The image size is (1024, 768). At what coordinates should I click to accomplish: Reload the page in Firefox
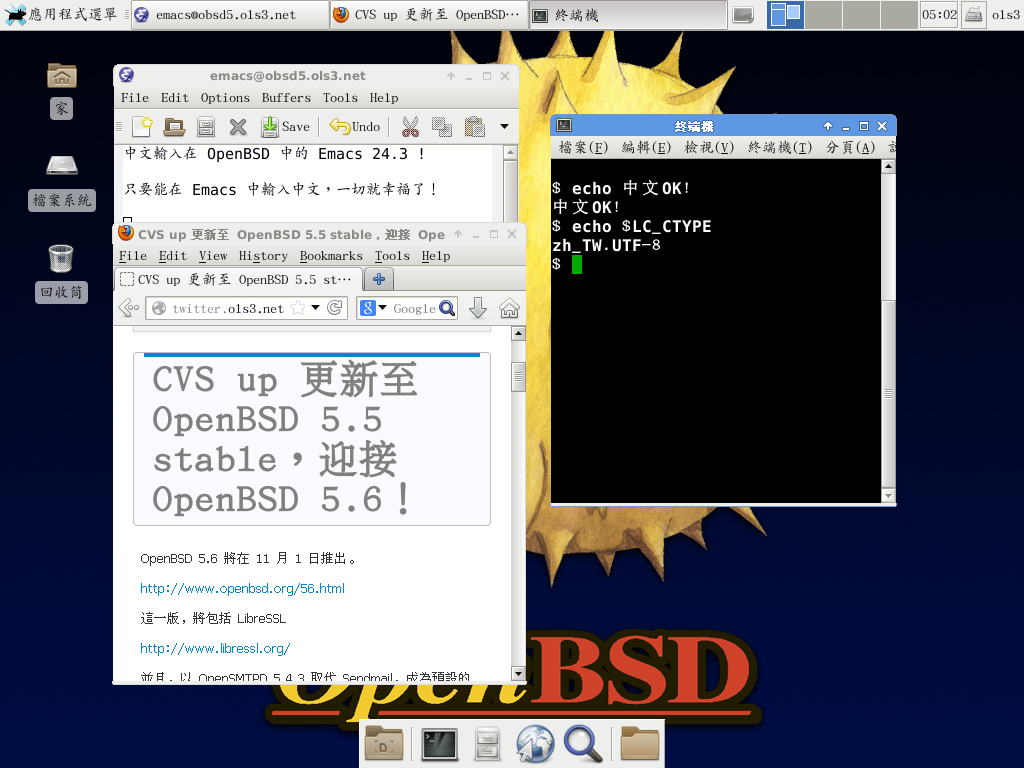coord(335,308)
